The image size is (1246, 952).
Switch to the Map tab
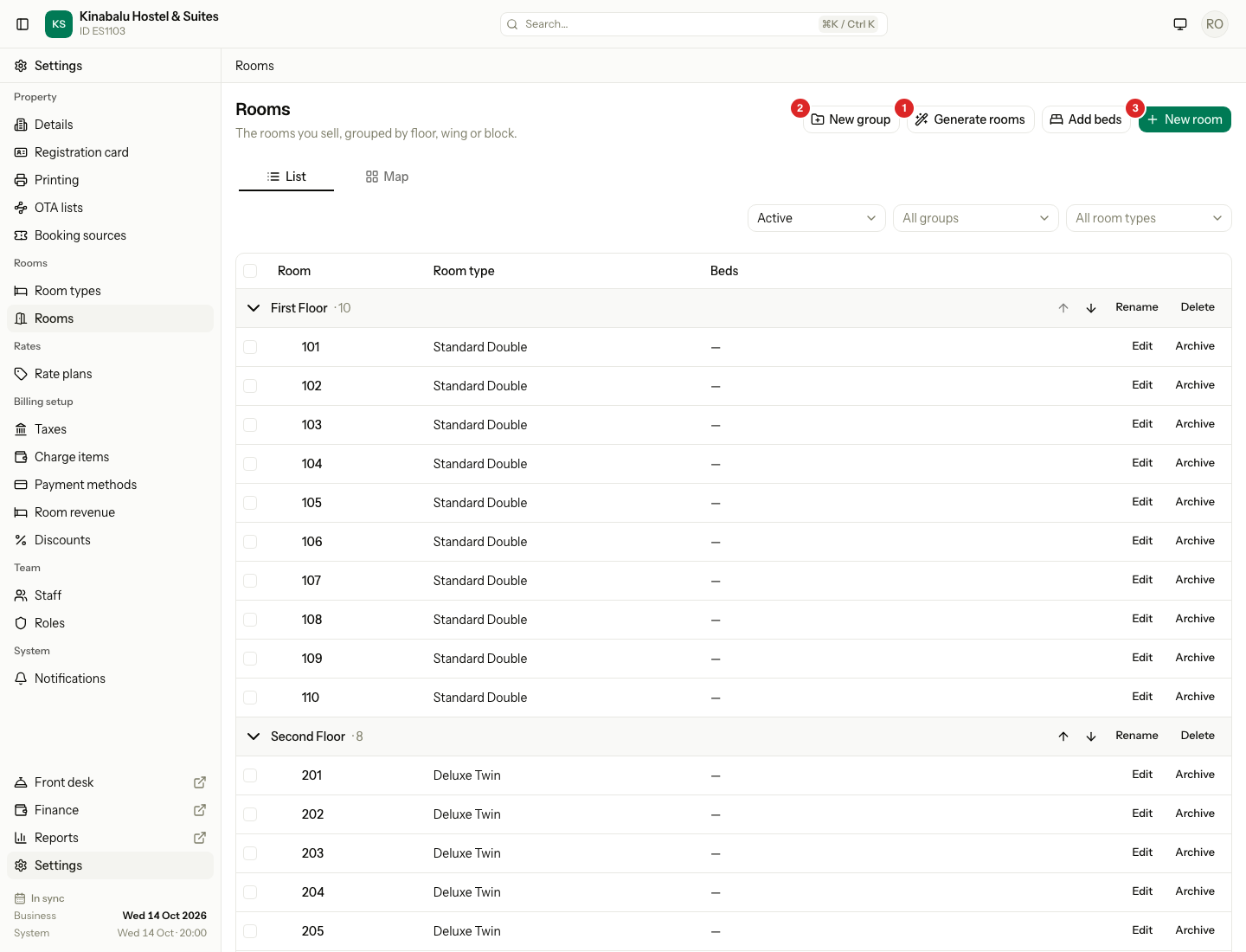(387, 177)
